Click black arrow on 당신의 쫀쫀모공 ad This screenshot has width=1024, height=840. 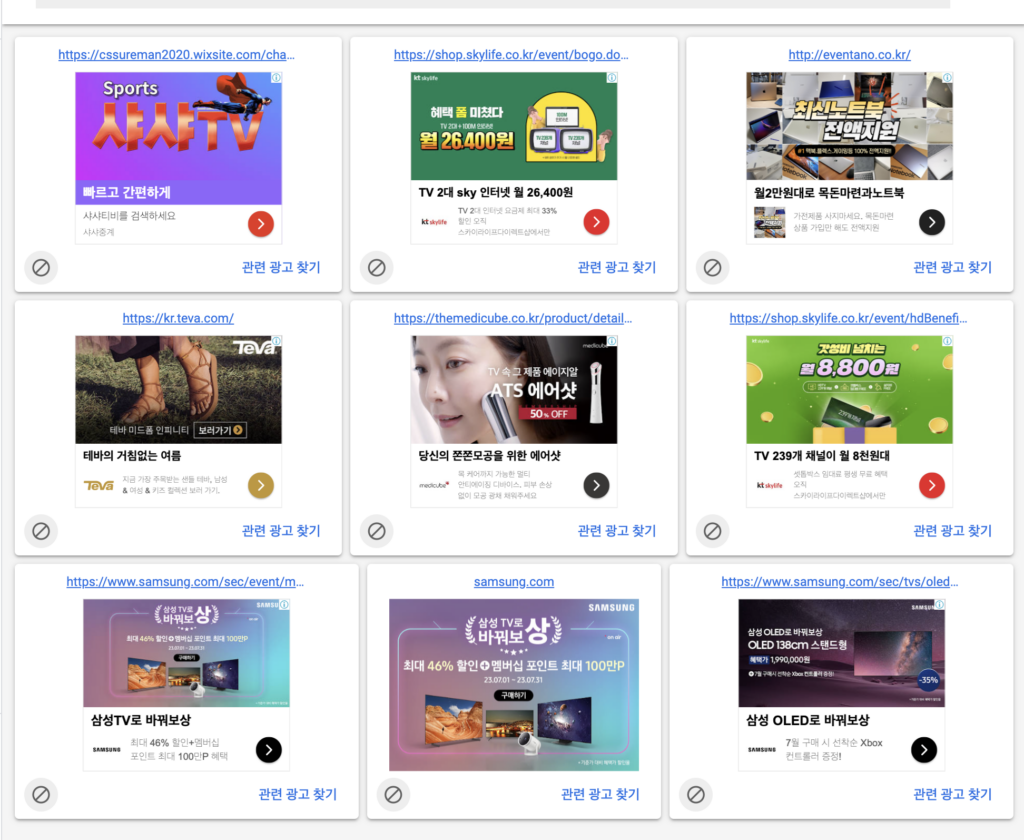pyautogui.click(x=596, y=485)
